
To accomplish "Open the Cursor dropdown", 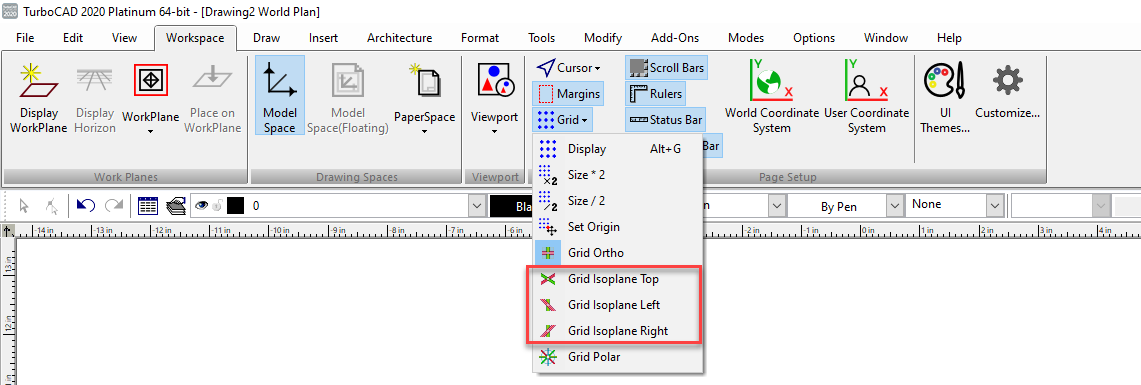I will click(x=568, y=68).
